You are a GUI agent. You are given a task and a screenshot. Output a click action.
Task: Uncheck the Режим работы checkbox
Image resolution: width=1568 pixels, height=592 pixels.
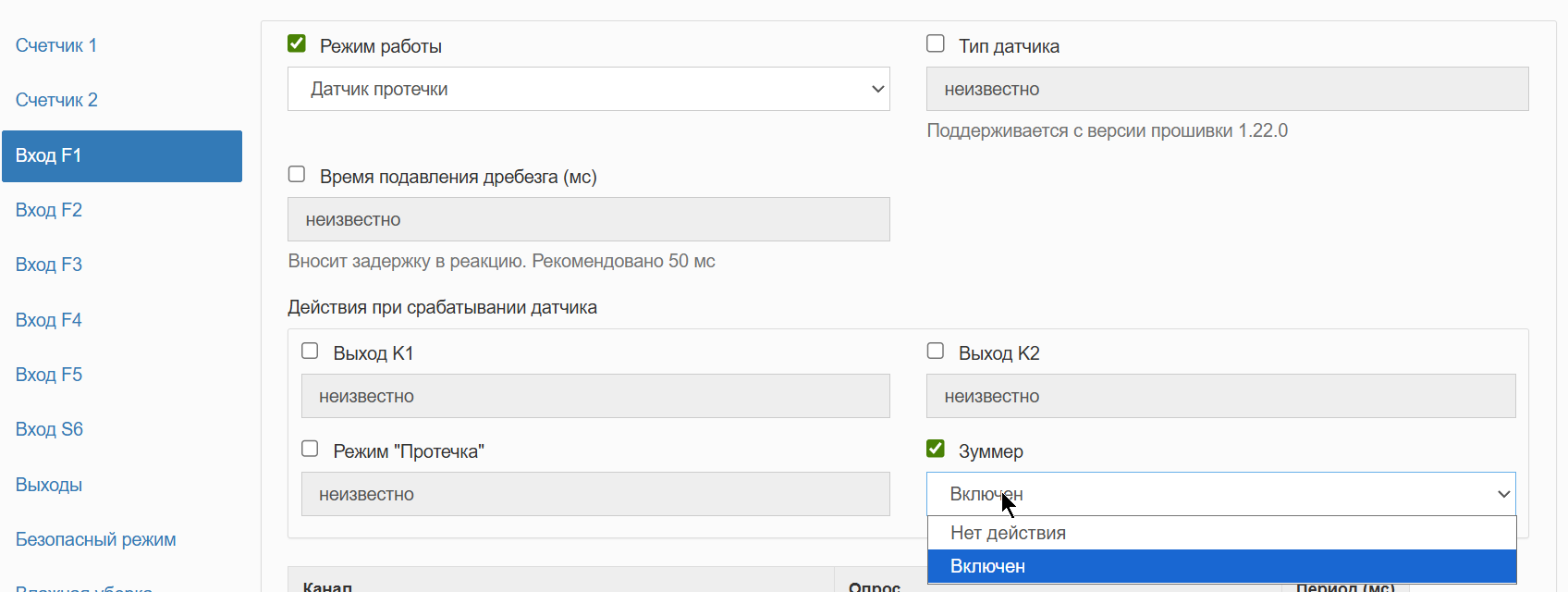pos(297,43)
